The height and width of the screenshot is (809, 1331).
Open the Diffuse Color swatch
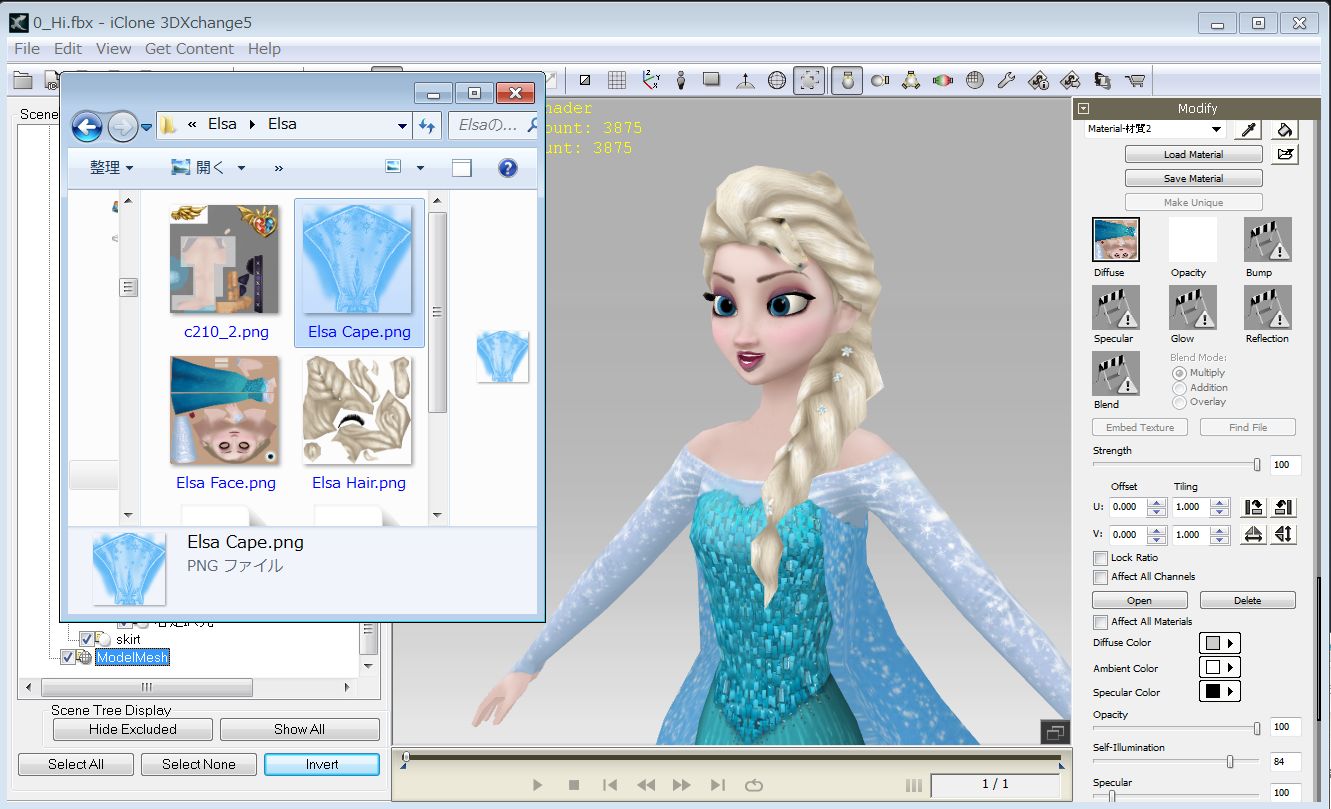1219,643
